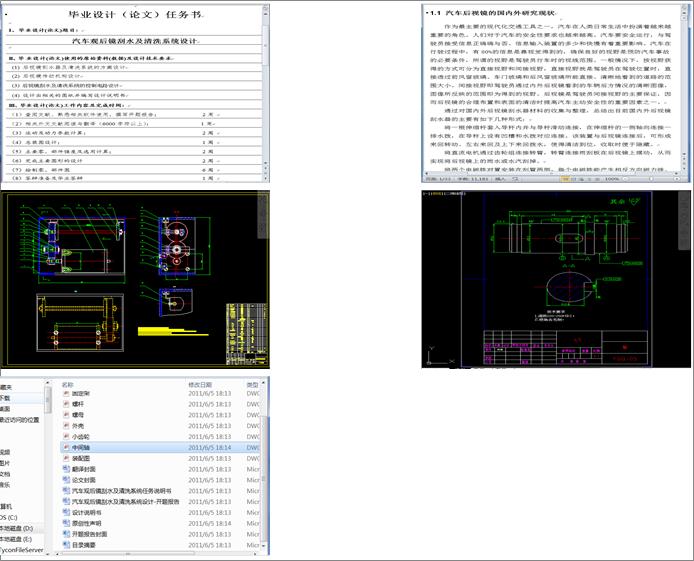This screenshot has height=561, width=694.
Task: Select the 原创性声明 file name
Action: pos(87,523)
